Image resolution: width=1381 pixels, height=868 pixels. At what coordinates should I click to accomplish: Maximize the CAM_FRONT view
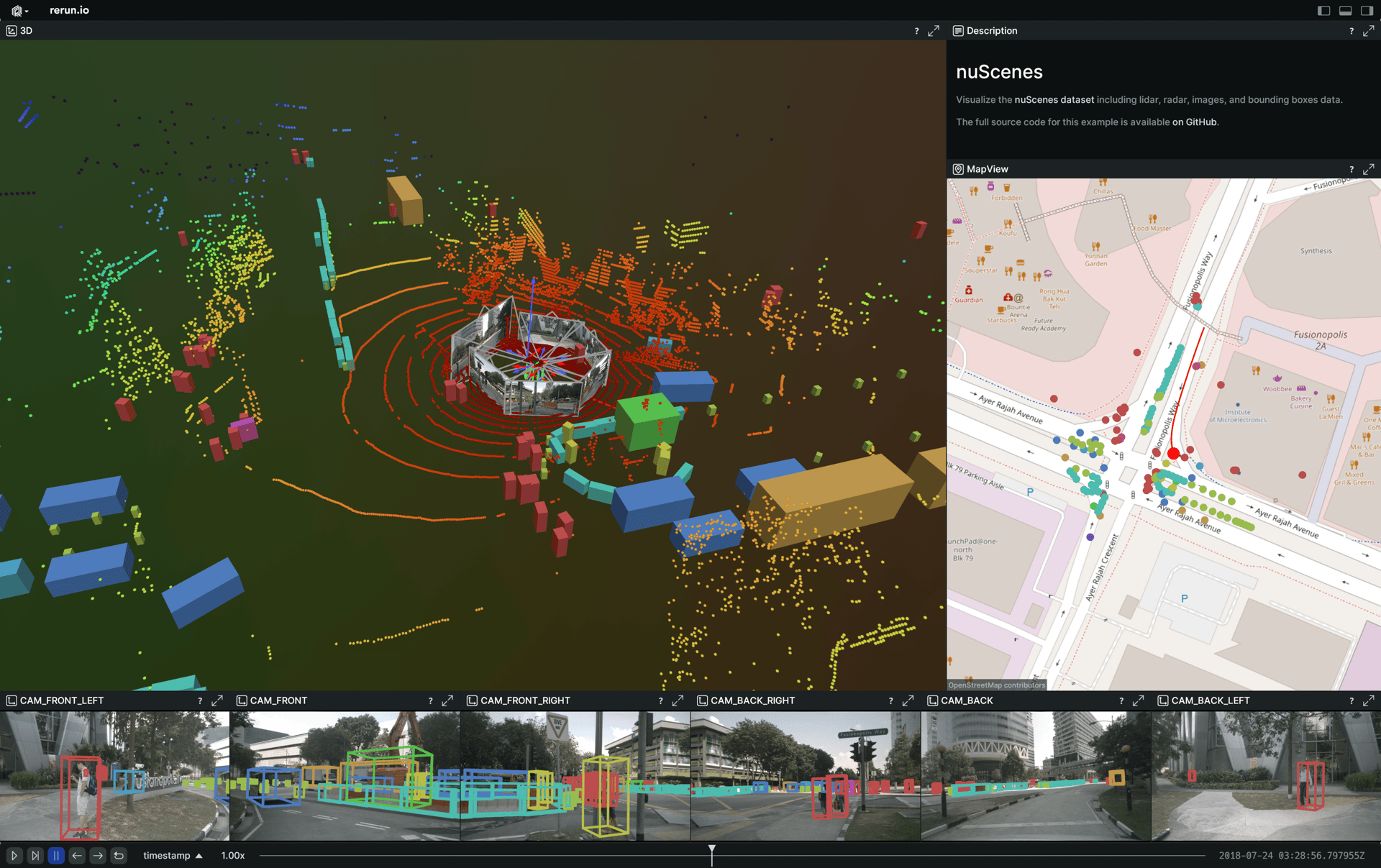coord(447,700)
